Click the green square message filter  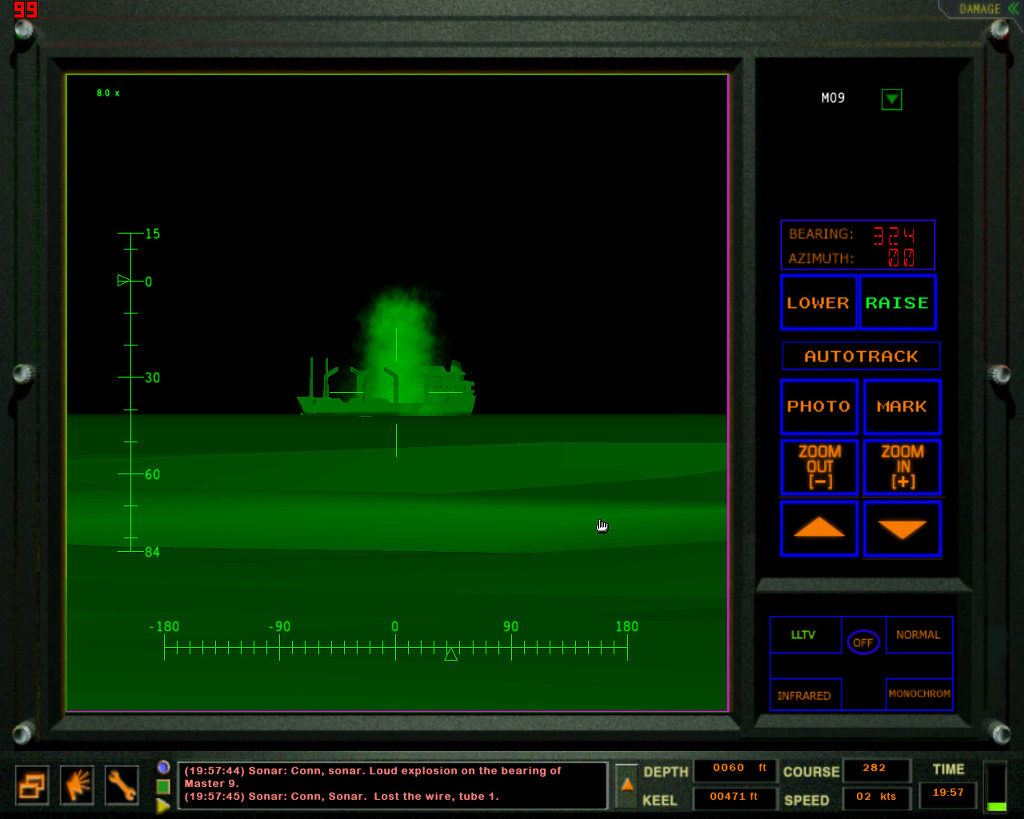click(x=163, y=787)
